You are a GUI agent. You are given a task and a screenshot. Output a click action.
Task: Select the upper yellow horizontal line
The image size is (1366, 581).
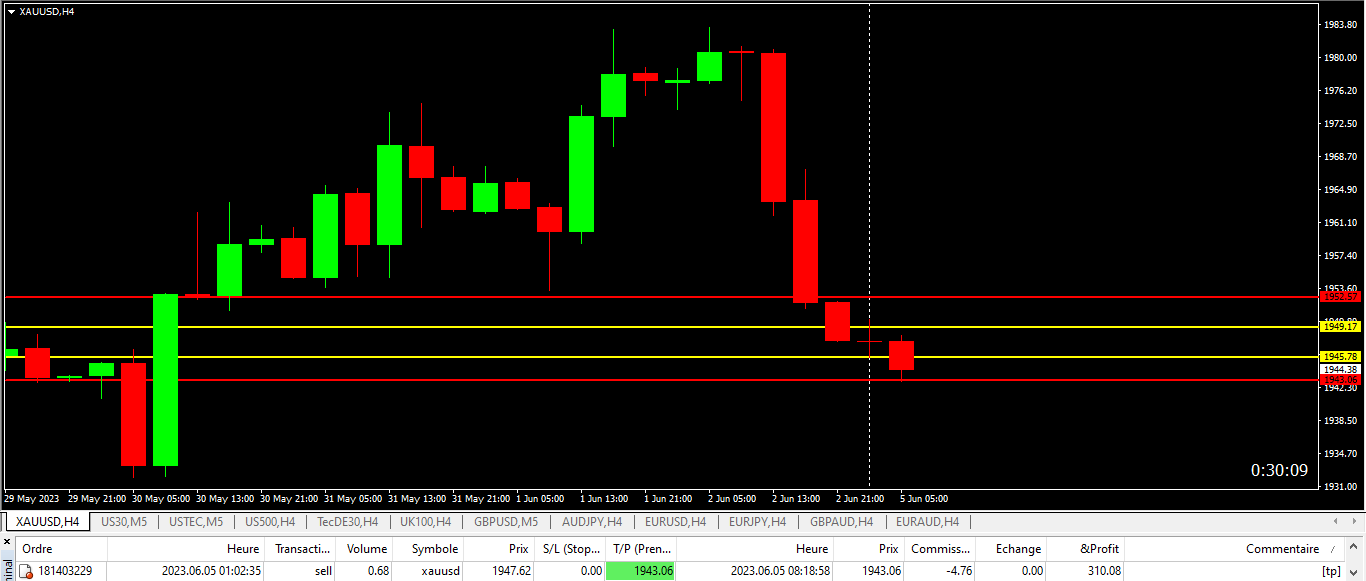click(x=600, y=327)
